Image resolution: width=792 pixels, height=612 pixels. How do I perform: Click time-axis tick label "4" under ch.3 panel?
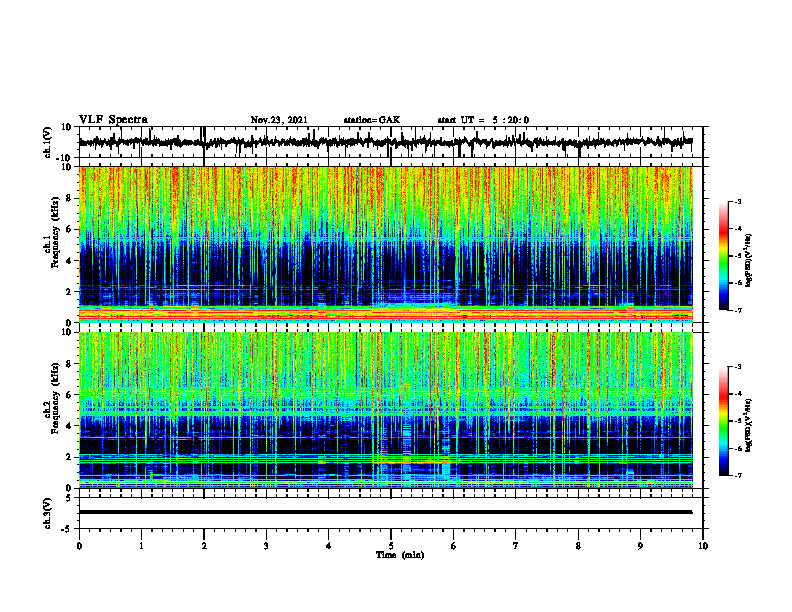(328, 546)
